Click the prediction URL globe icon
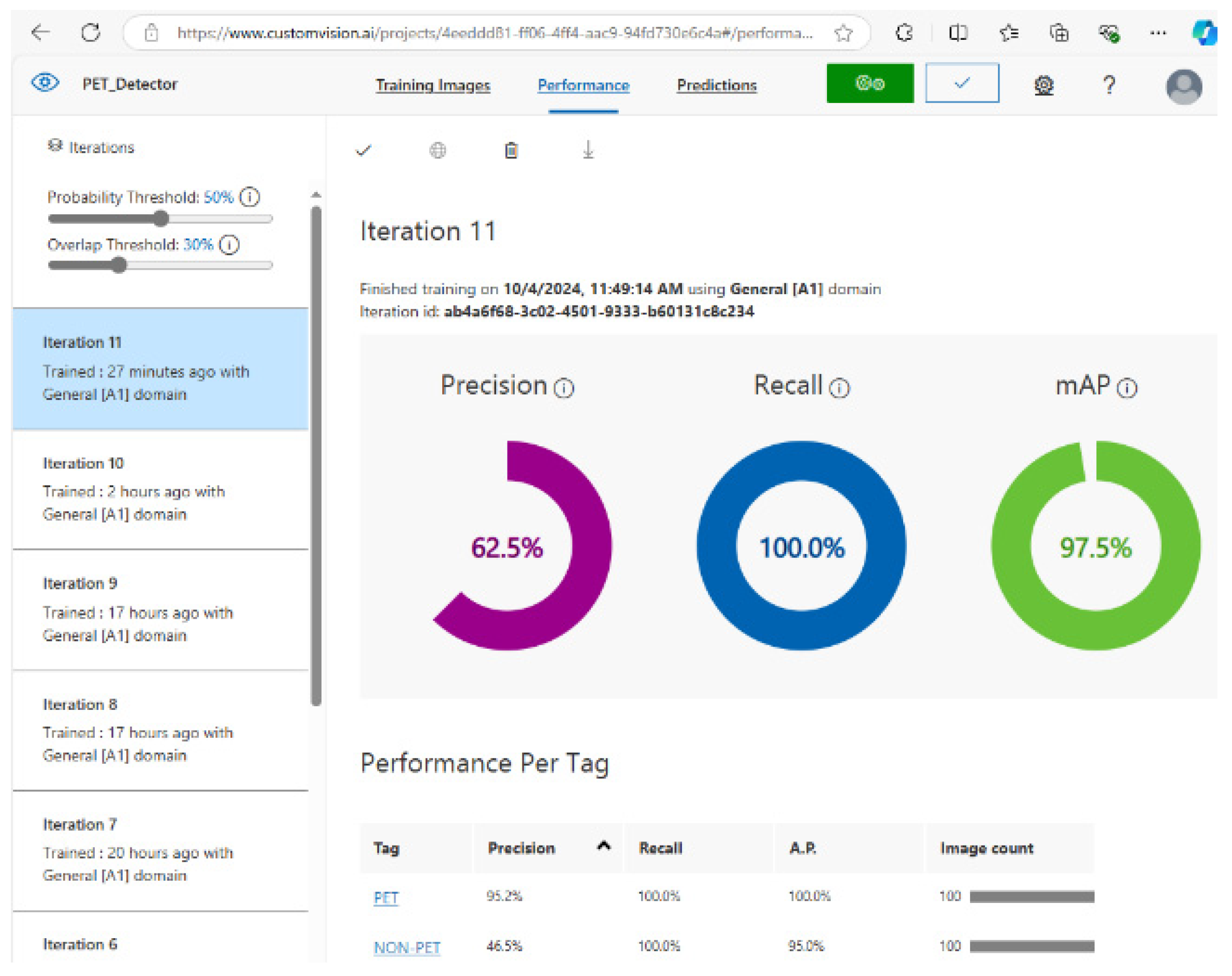Image resolution: width=1232 pixels, height=976 pixels. coord(437,150)
